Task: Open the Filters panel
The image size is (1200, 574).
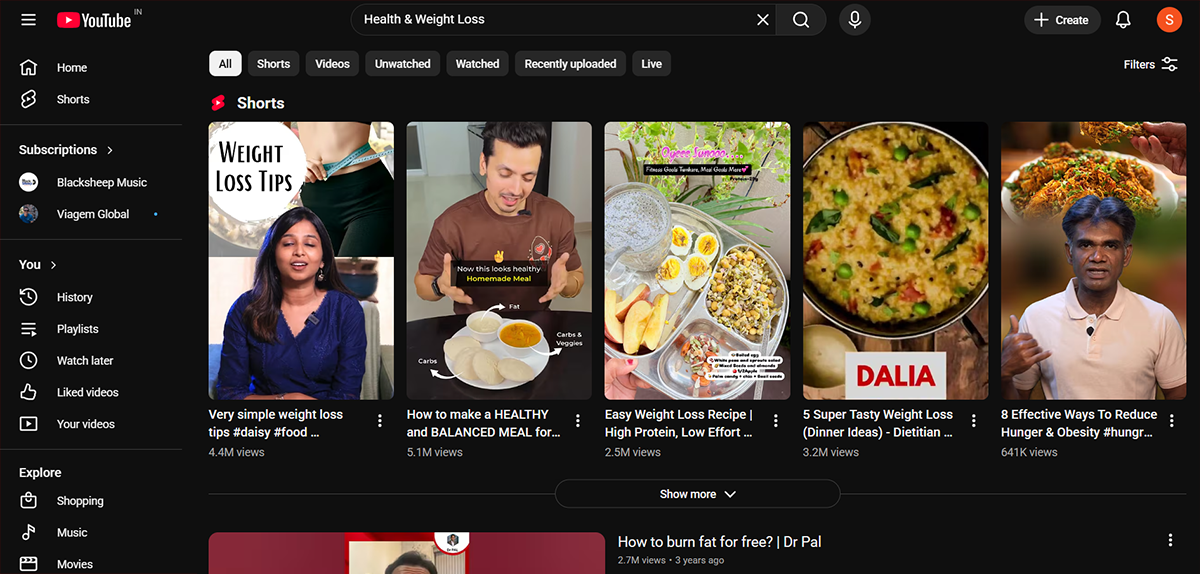Action: pos(1151,64)
